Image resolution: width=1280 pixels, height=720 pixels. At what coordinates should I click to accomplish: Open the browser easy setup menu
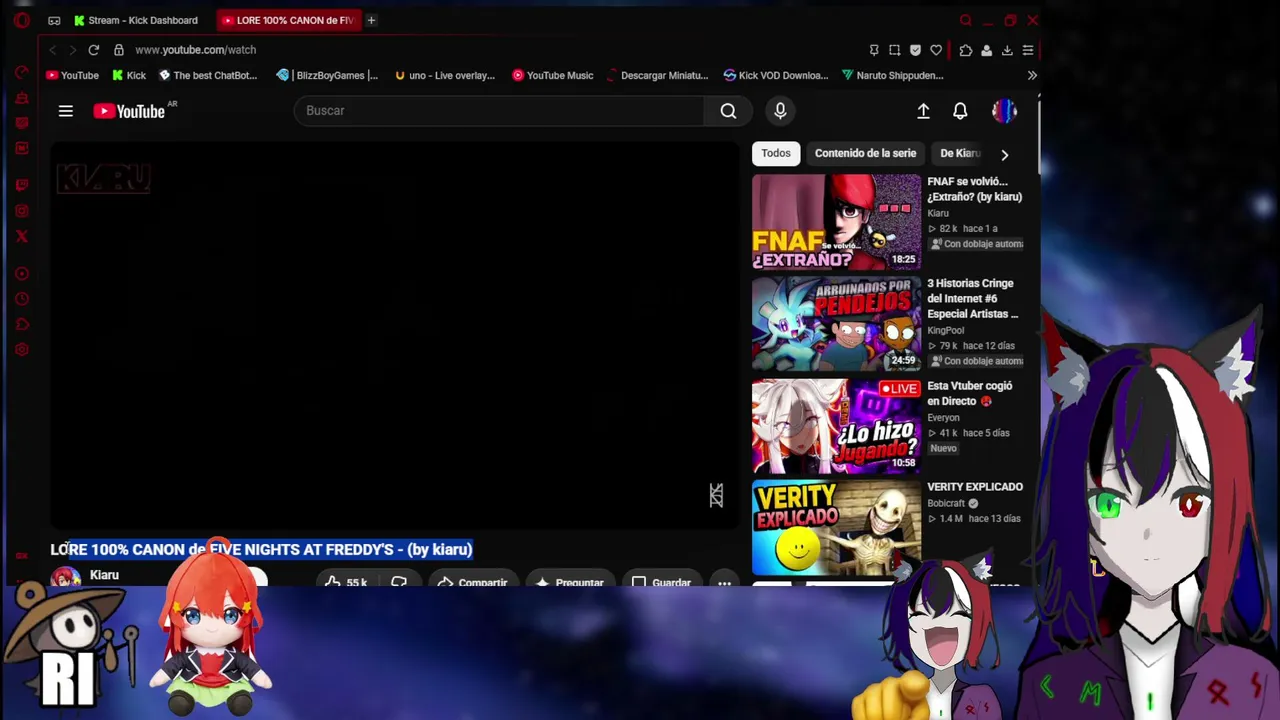[1028, 50]
